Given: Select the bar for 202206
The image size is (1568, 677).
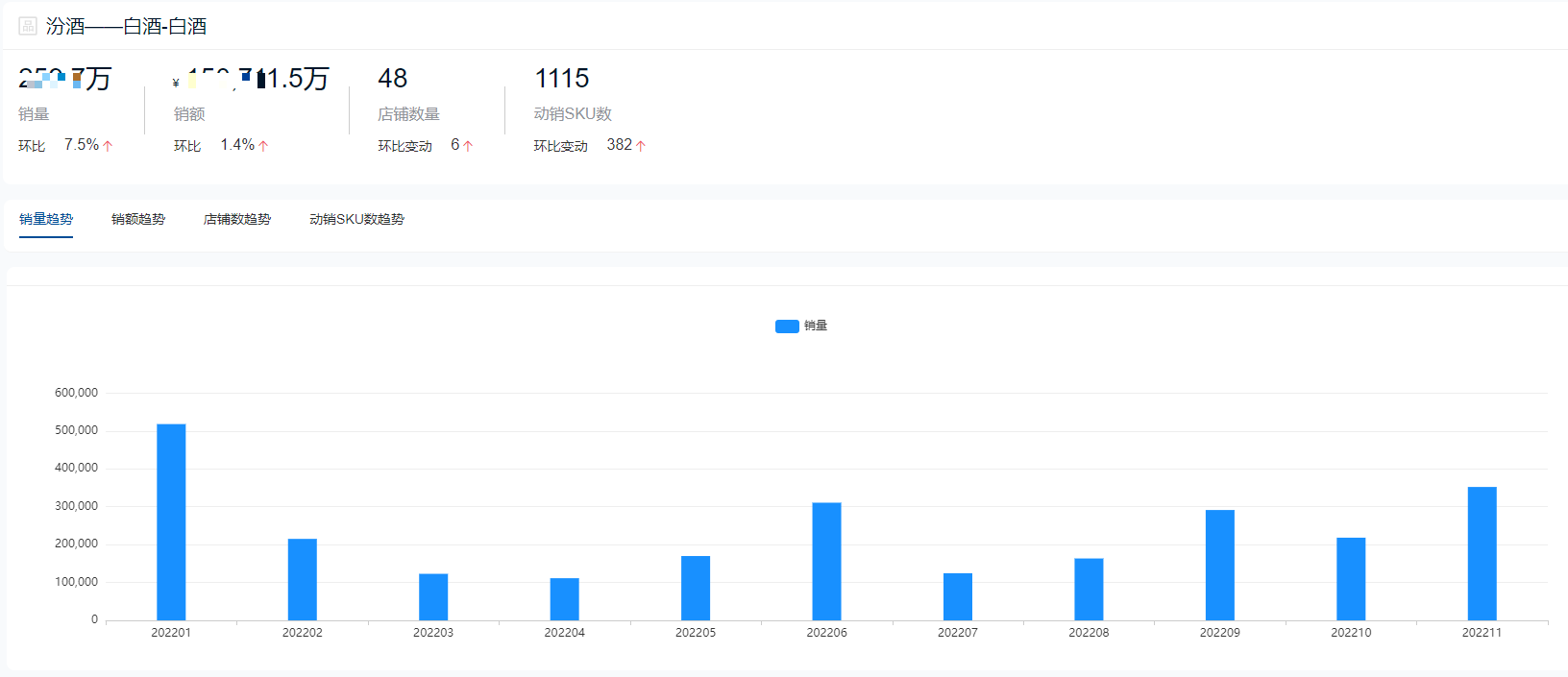Looking at the screenshot, I should coord(826,562).
